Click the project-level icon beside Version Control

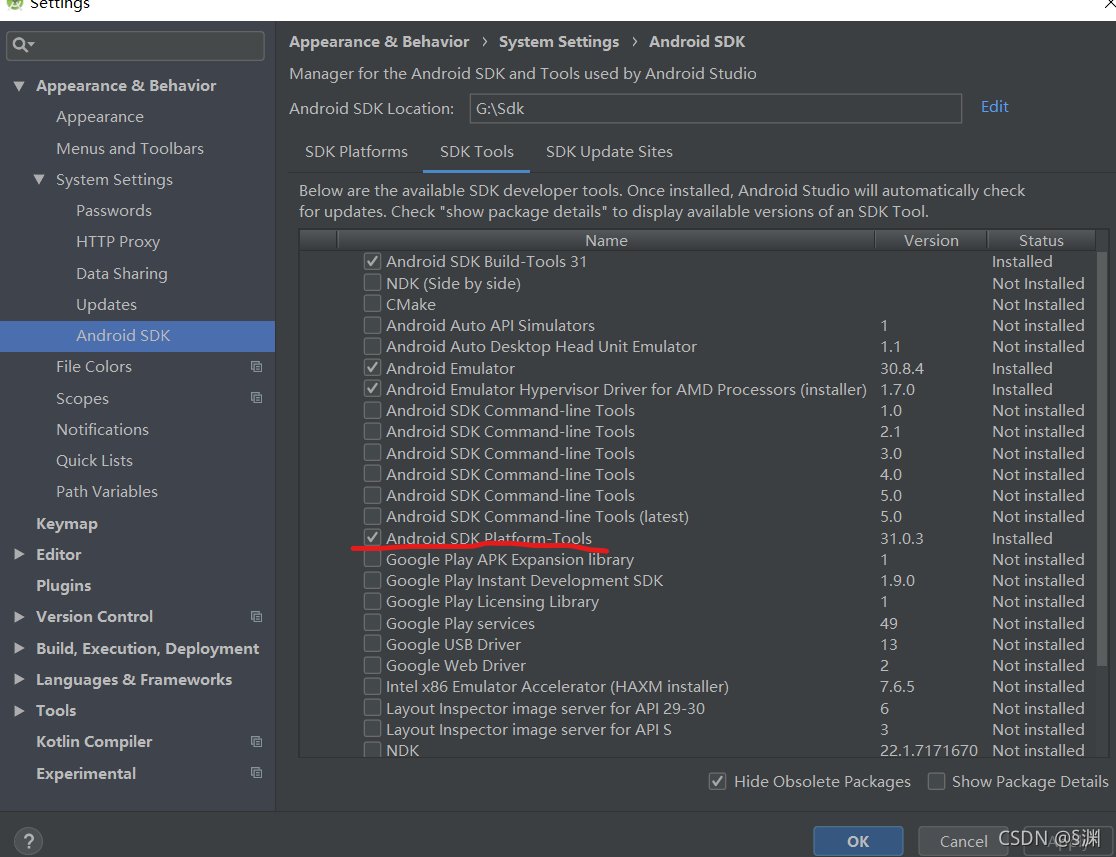[x=256, y=616]
